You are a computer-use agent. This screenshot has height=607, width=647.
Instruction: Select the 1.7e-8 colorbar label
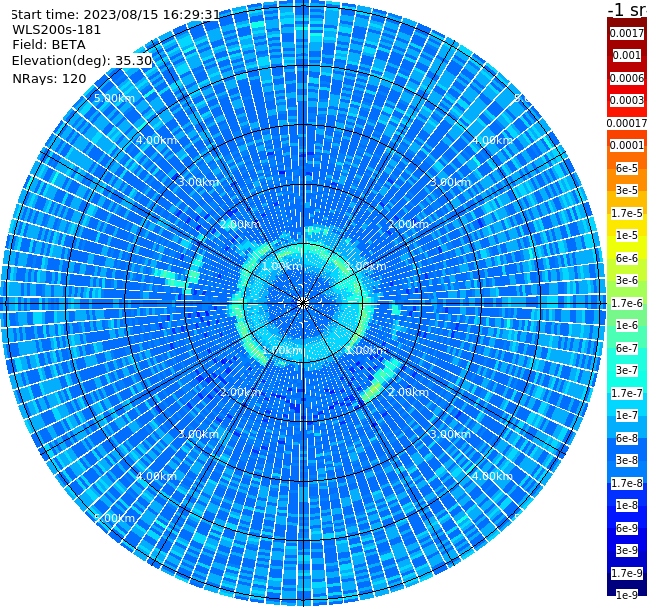pos(627,483)
